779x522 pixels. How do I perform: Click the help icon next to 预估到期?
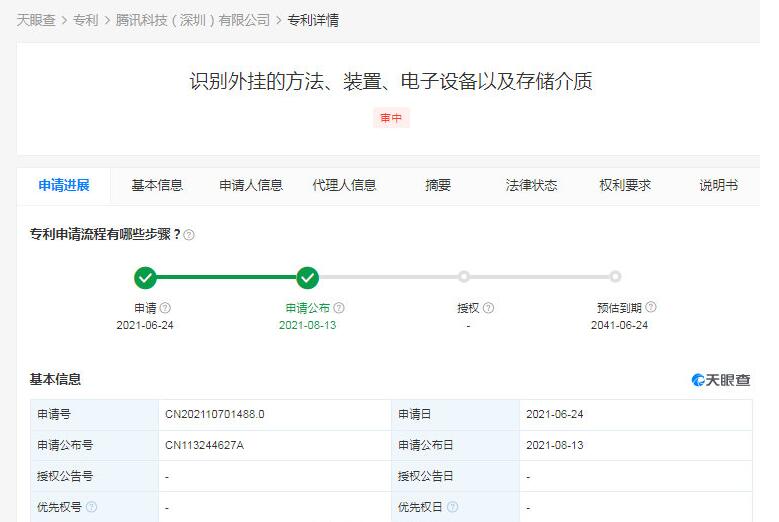pos(651,308)
